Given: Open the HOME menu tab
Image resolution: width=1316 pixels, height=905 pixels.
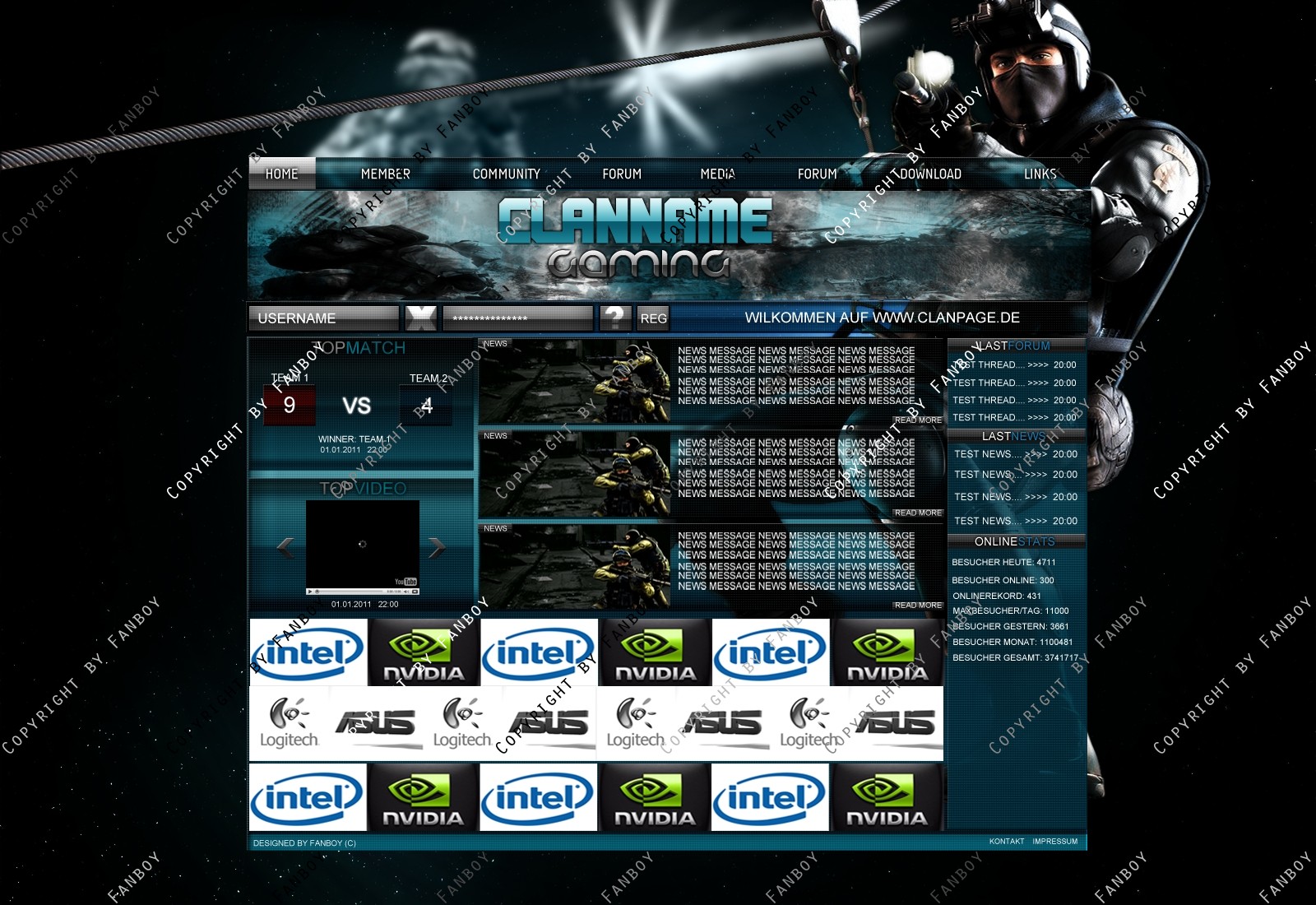Looking at the screenshot, I should pos(281,174).
